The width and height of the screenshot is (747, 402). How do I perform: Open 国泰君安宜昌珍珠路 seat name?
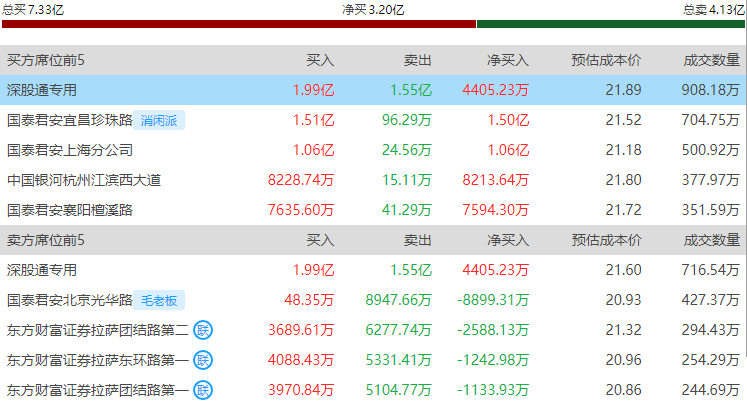70,120
